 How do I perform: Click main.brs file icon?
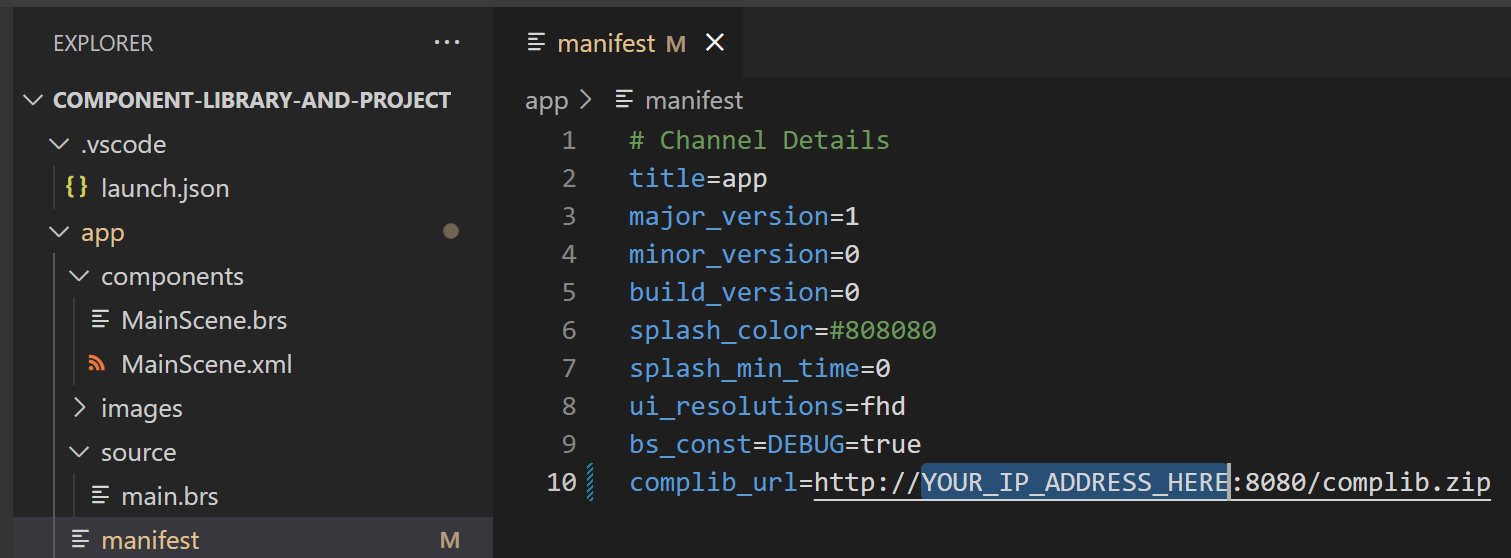[100, 496]
